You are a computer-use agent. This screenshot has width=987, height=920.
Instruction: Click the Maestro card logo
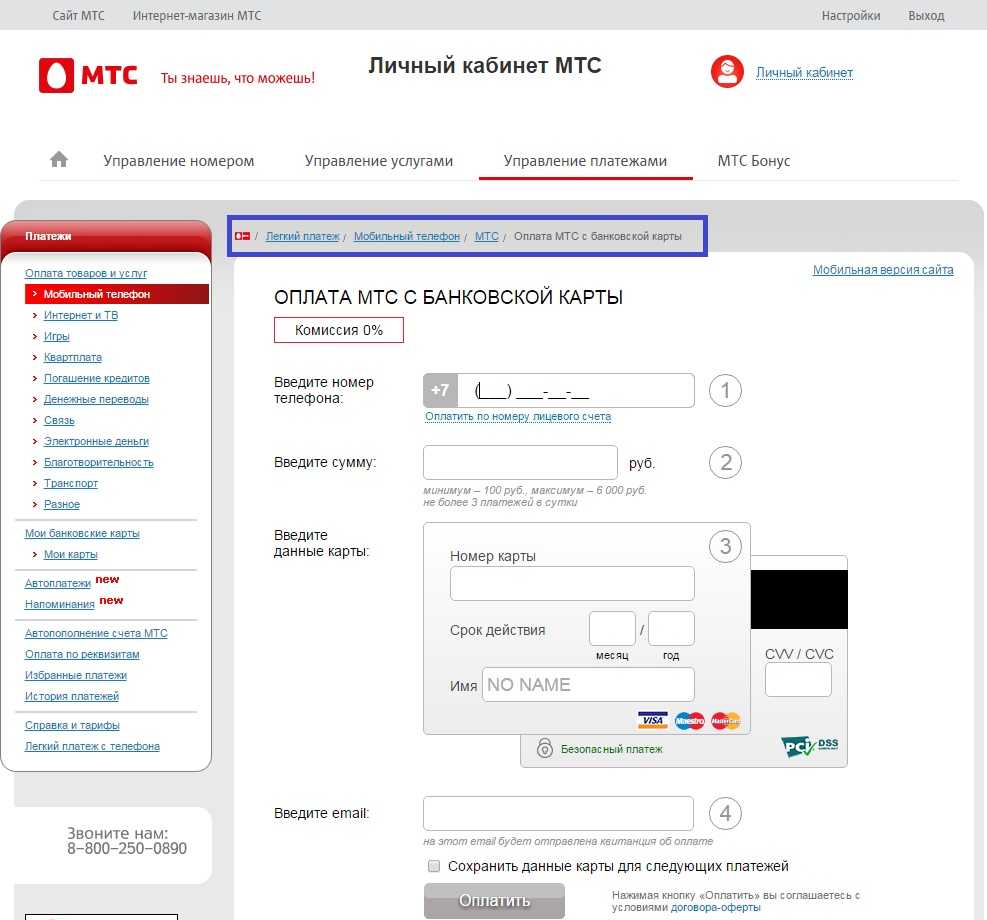[689, 721]
